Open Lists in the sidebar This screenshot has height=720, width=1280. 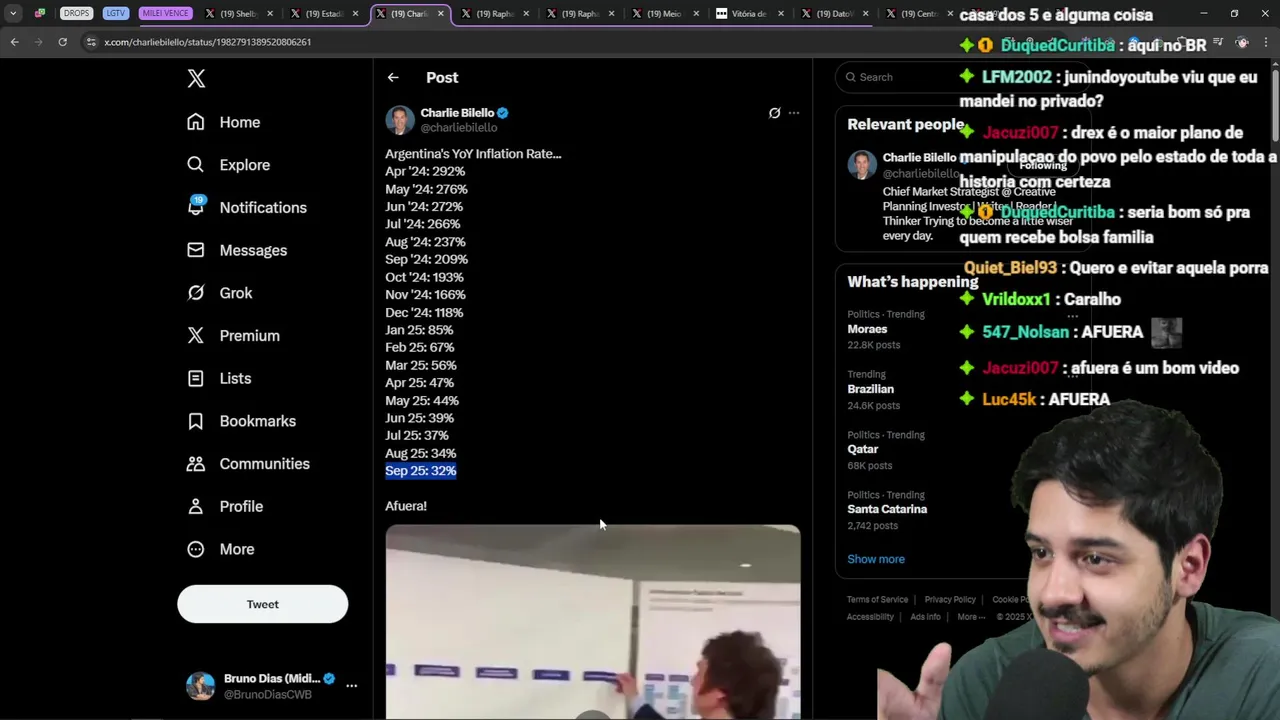tap(219, 378)
